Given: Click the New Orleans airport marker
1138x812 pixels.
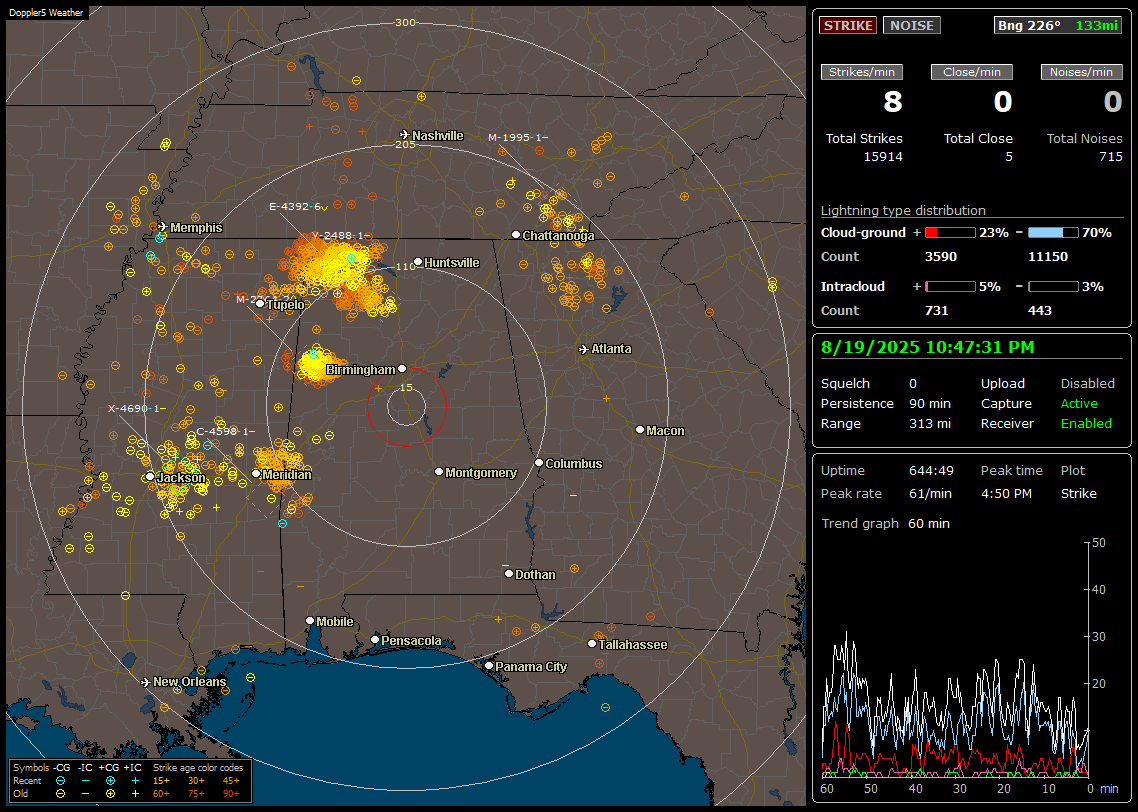Looking at the screenshot, I should [x=146, y=682].
